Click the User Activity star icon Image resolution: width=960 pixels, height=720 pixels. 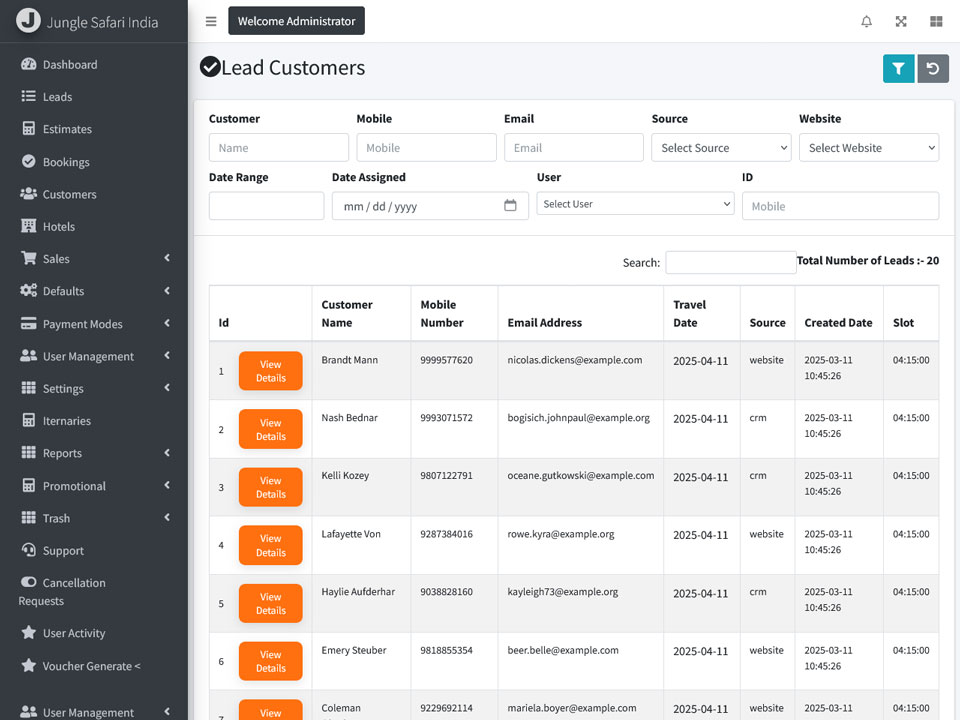[x=28, y=632]
